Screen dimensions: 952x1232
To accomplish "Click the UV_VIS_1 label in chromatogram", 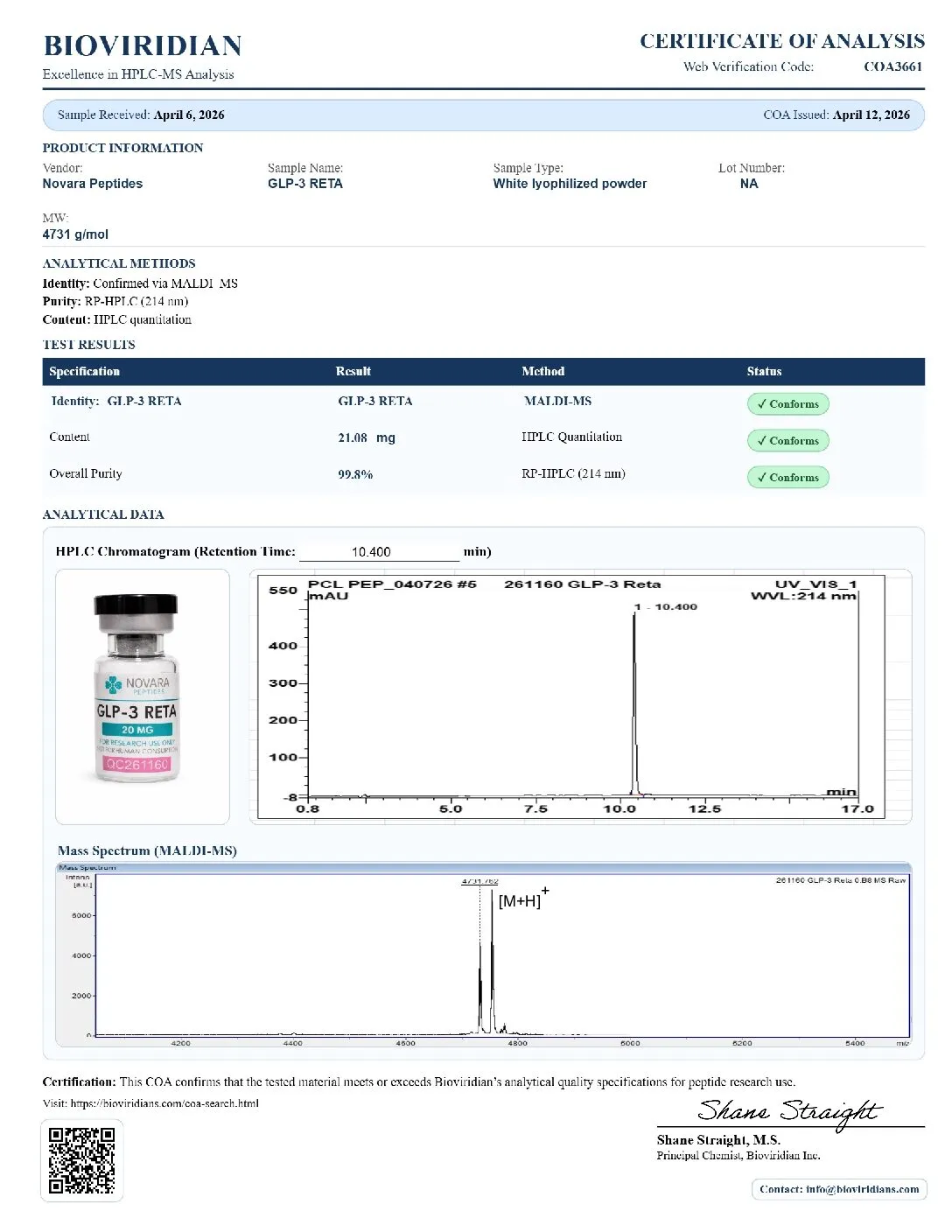I will pyautogui.click(x=815, y=584).
